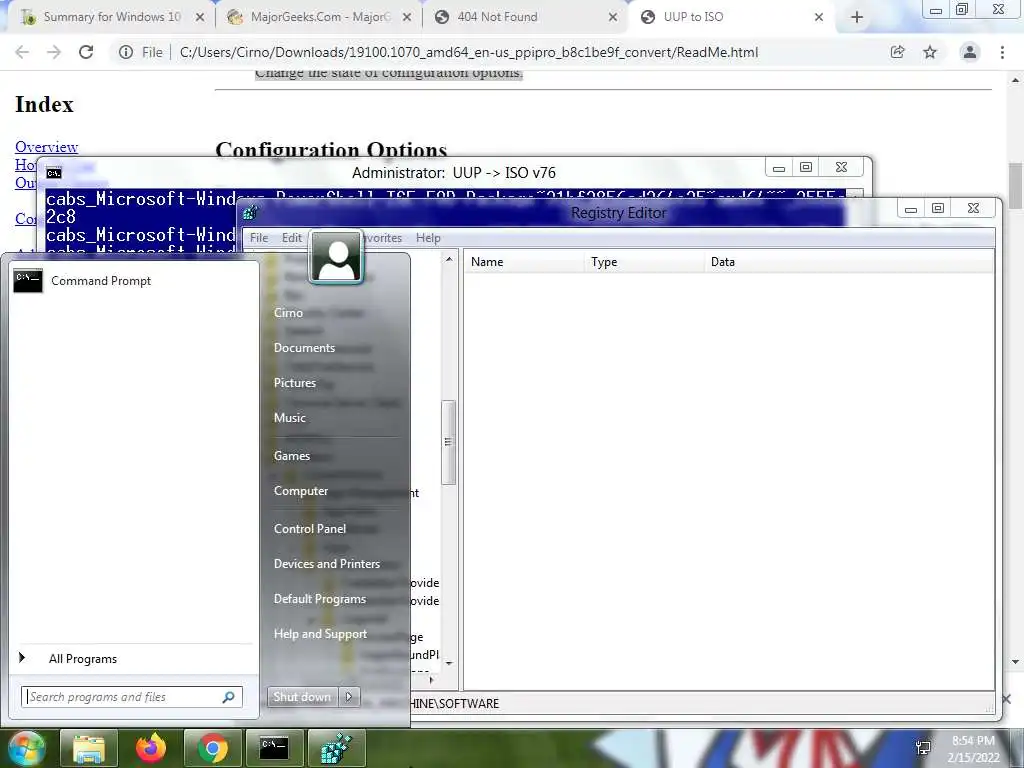Screen dimensions: 1024x768
Task: Click the Name column header in Registry Editor
Action: click(x=524, y=262)
